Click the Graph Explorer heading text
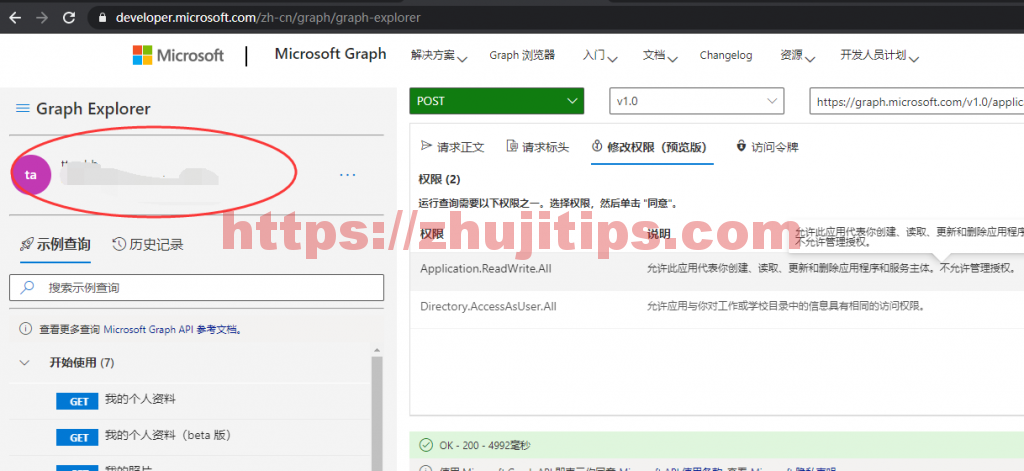Image resolution: width=1024 pixels, height=471 pixels. click(x=93, y=108)
